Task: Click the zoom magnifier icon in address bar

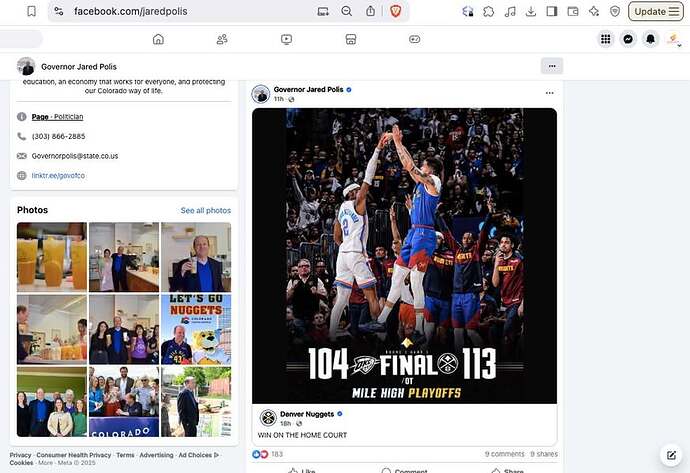Action: tap(347, 11)
